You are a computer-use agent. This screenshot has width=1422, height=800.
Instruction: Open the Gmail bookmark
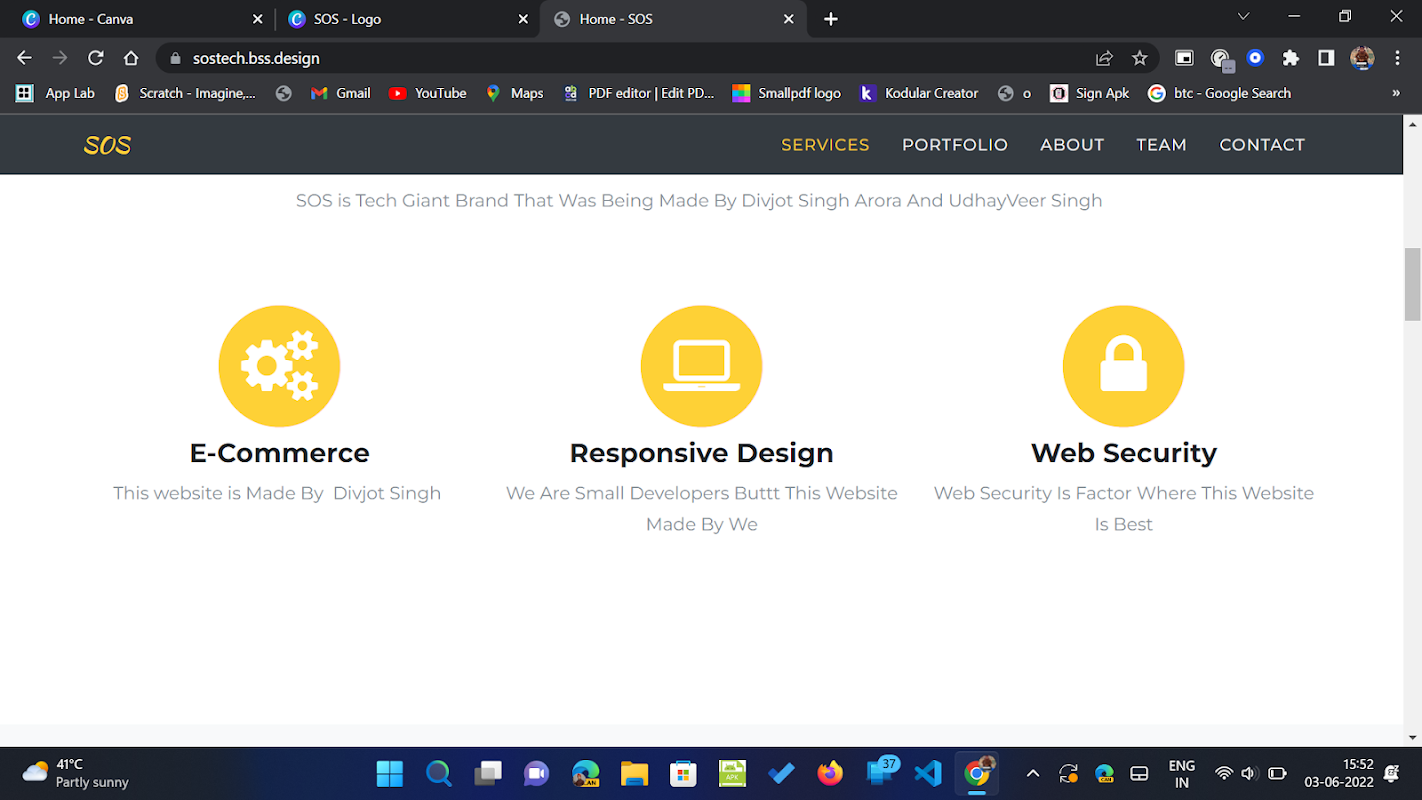pyautogui.click(x=341, y=93)
